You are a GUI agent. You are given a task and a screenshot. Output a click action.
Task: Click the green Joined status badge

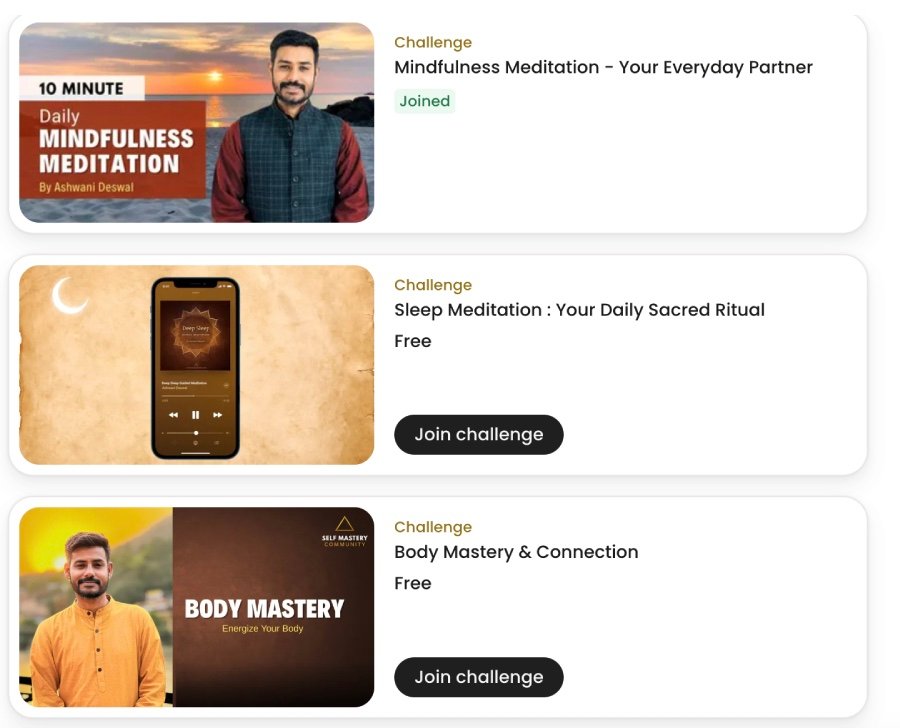(425, 101)
